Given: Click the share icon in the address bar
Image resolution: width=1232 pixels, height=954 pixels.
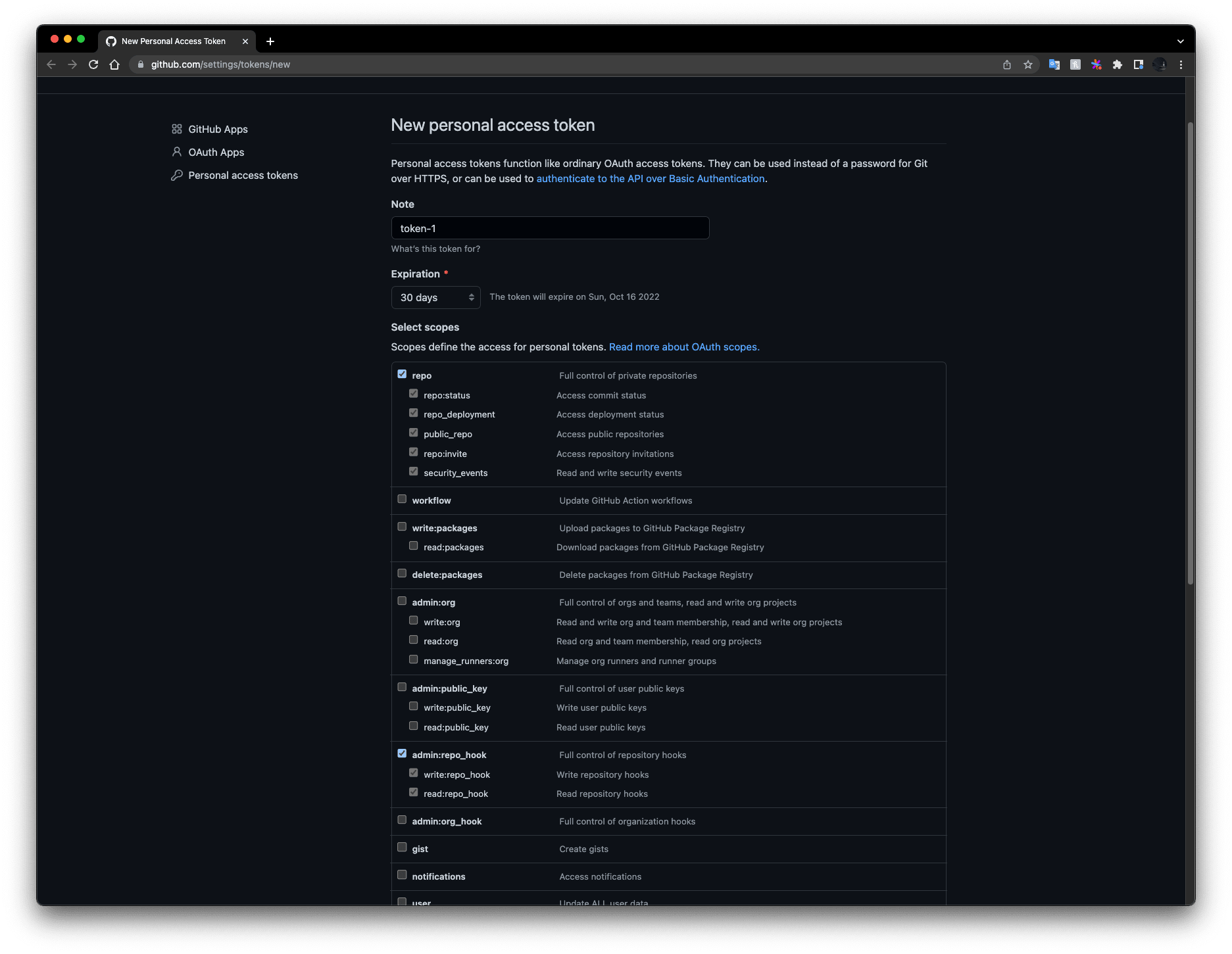Looking at the screenshot, I should coord(1006,64).
